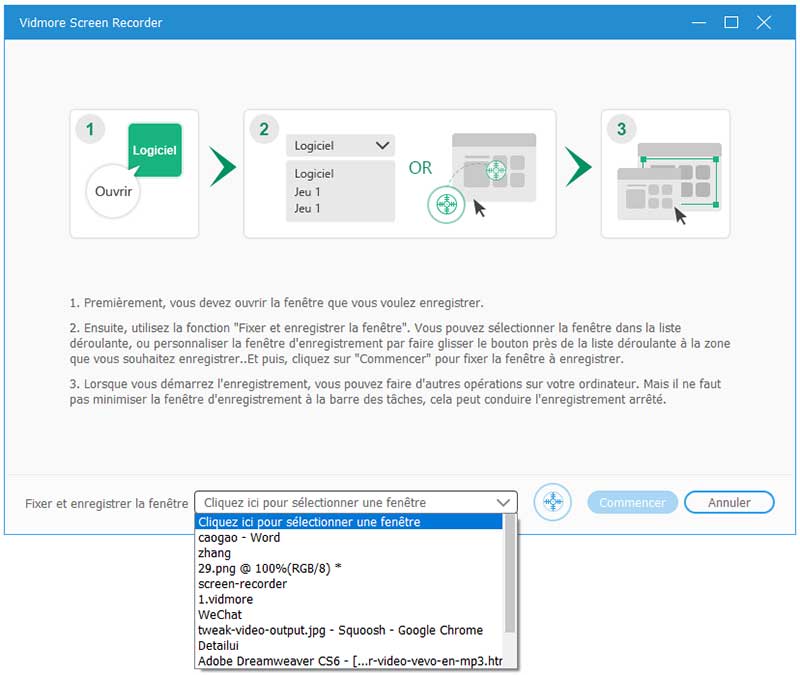The width and height of the screenshot is (800, 675).
Task: Click the Logiciel dropdown in step 2 illustration
Action: pos(340,145)
